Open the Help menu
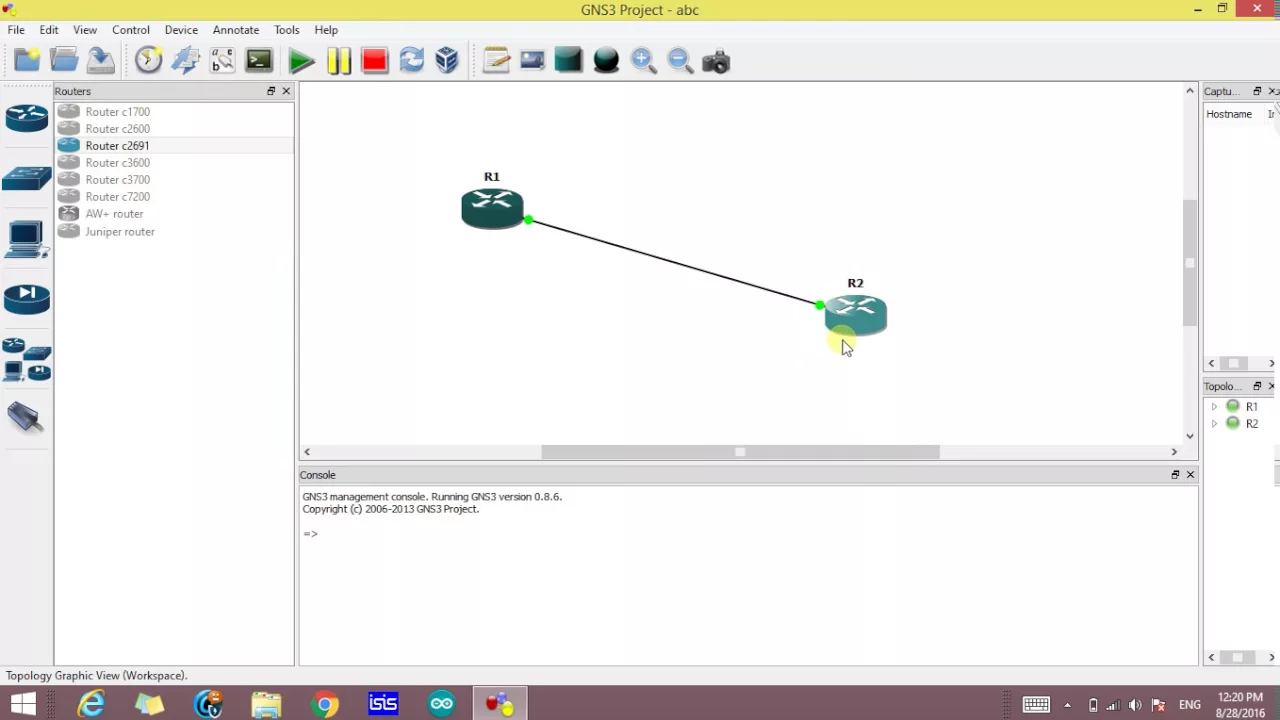The image size is (1280, 720). pos(326,30)
